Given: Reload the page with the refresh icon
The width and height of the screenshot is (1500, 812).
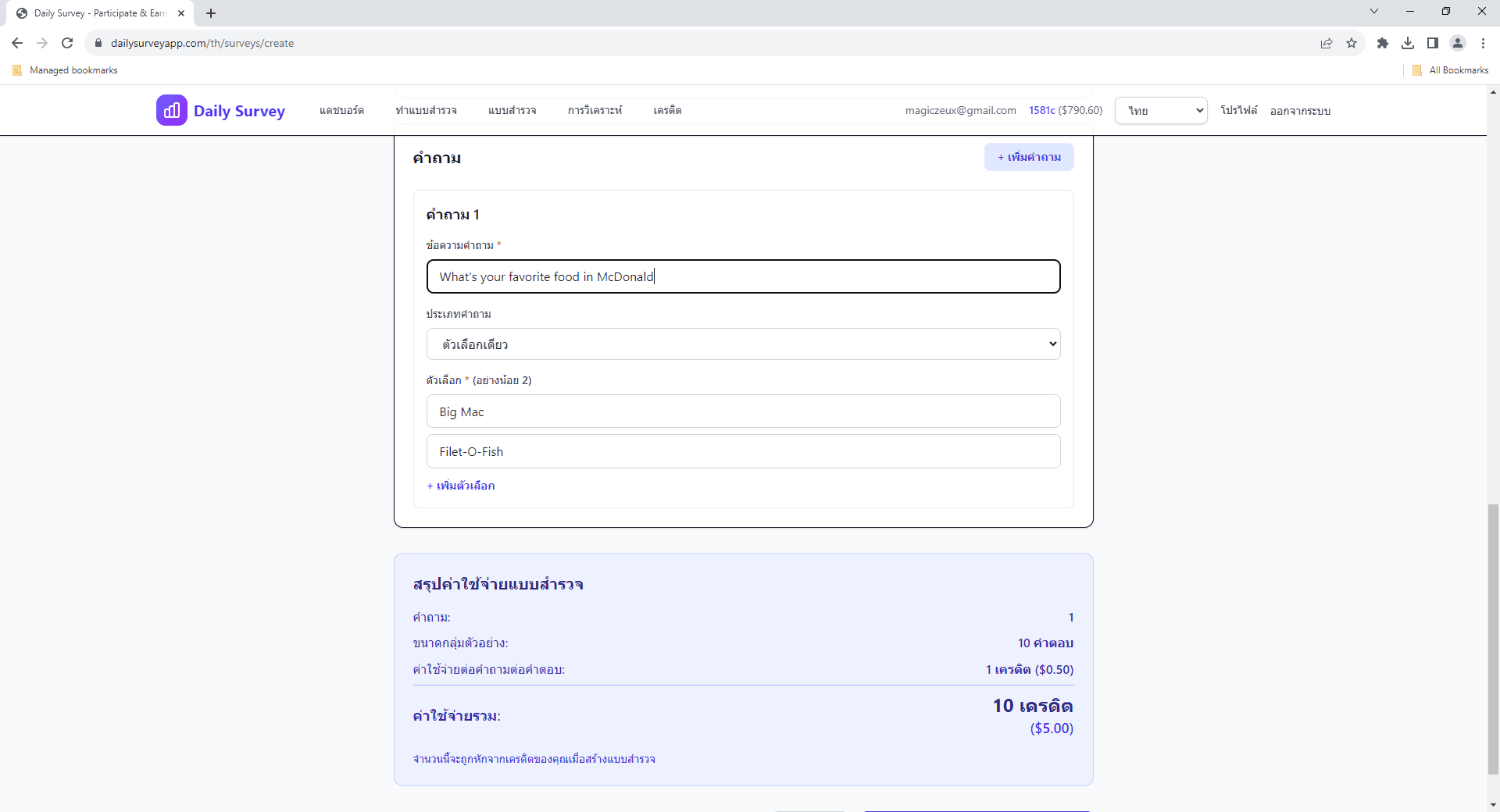Looking at the screenshot, I should point(67,43).
